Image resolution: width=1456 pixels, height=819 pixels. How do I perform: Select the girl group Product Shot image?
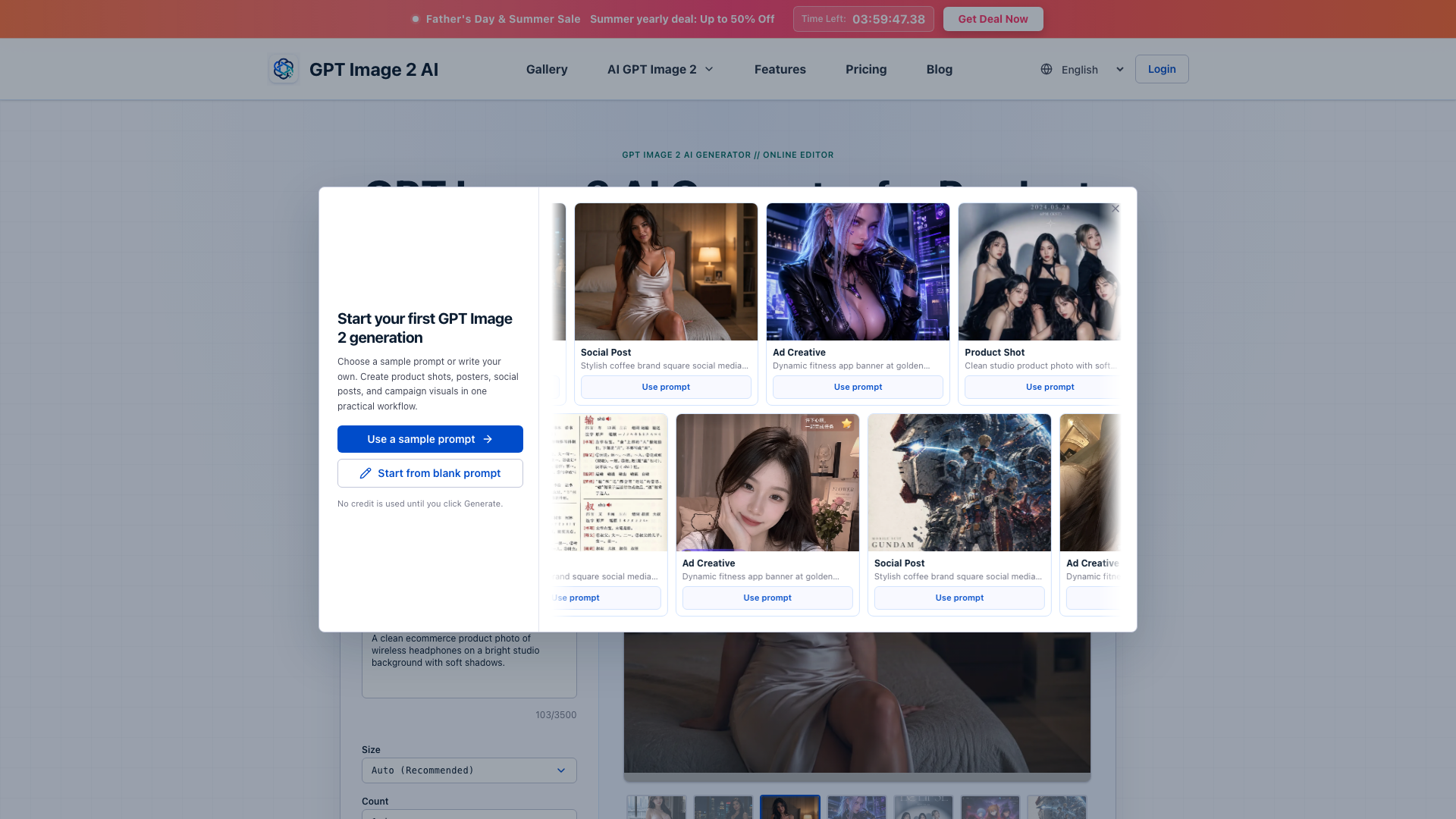[x=1040, y=271]
